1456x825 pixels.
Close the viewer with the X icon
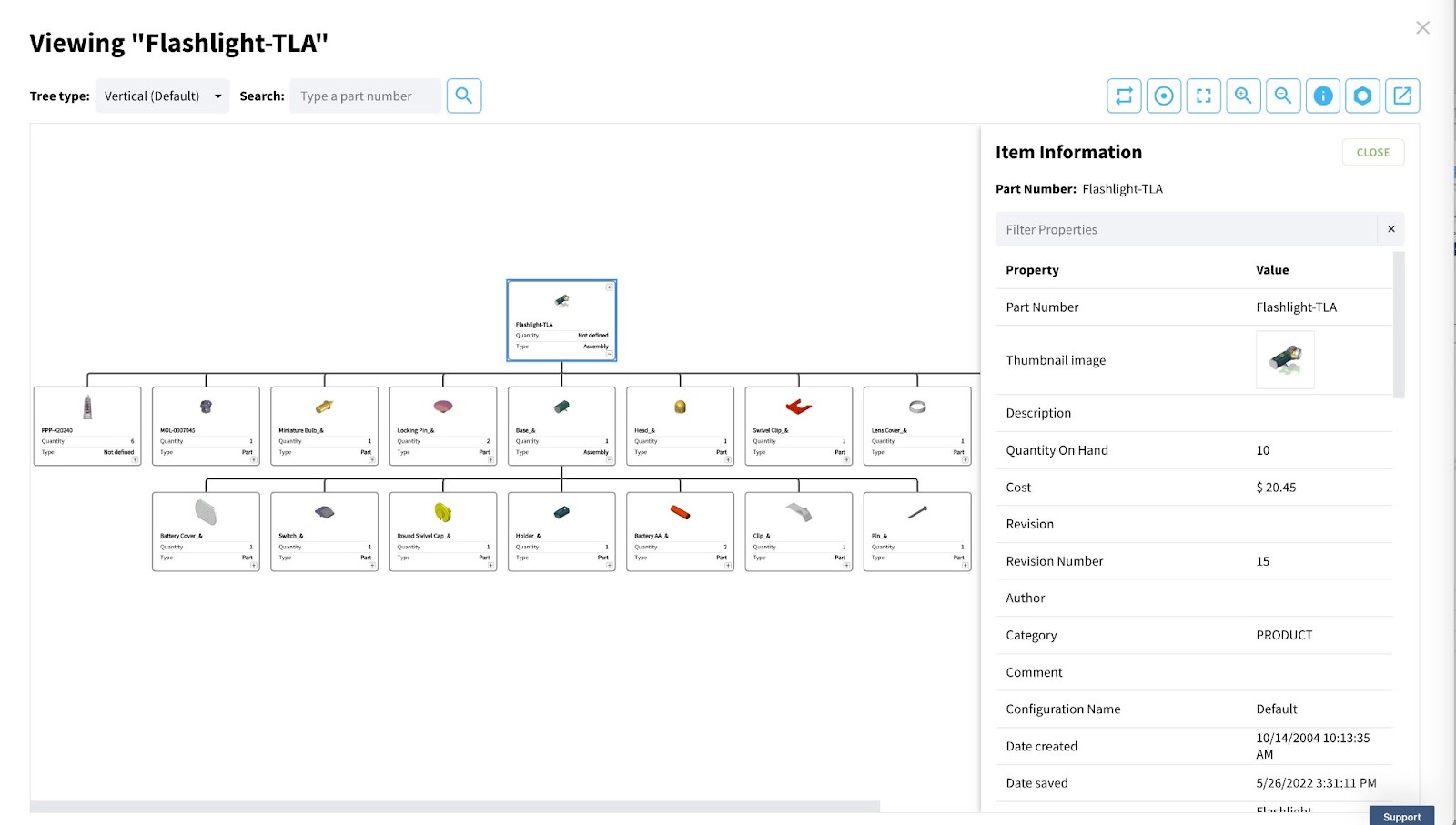[1422, 28]
